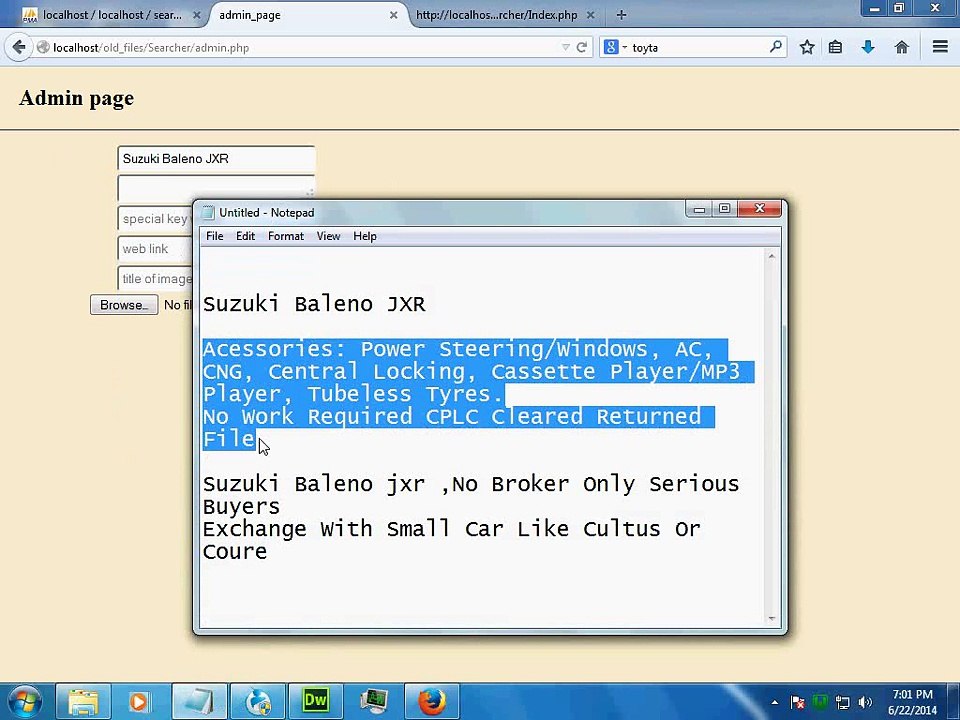Open Notepad Edit menu
The image size is (960, 720).
[246, 236]
